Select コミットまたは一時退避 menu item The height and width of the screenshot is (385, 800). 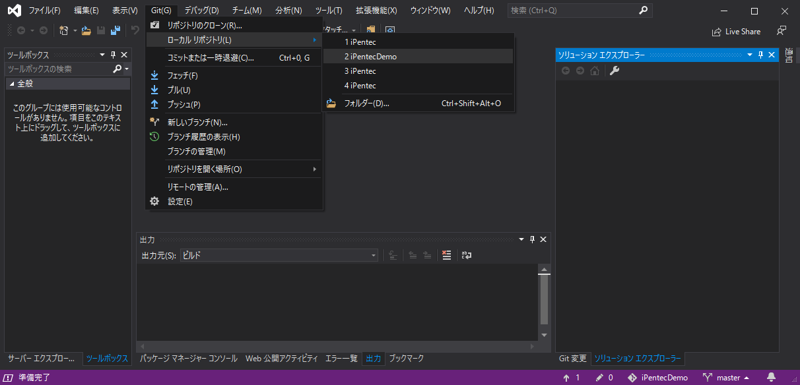click(x=234, y=58)
